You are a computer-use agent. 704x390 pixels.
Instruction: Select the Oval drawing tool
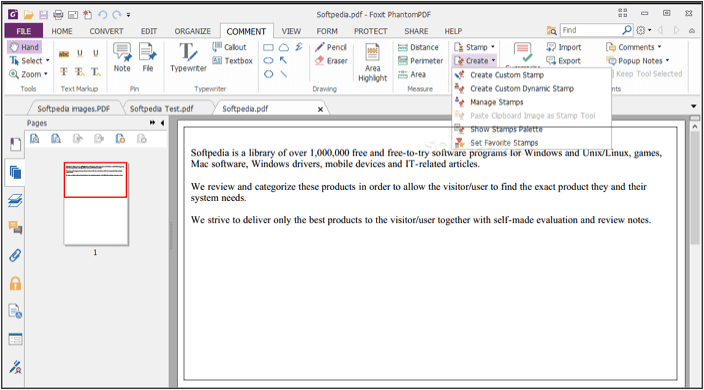click(268, 61)
